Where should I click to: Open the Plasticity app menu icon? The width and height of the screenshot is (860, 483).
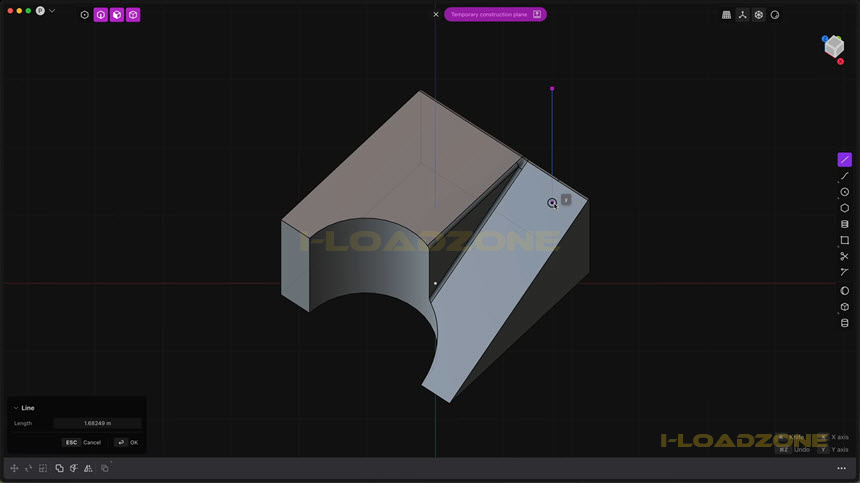[x=40, y=10]
